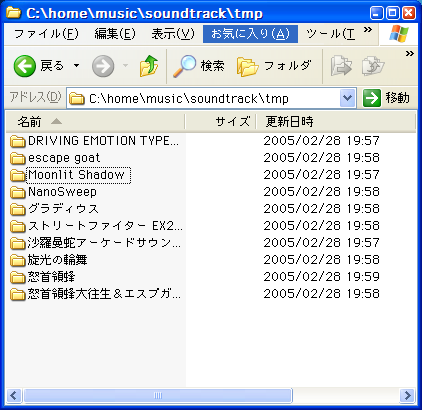Select the 旋光の輪舞 folder icon

tap(18, 260)
